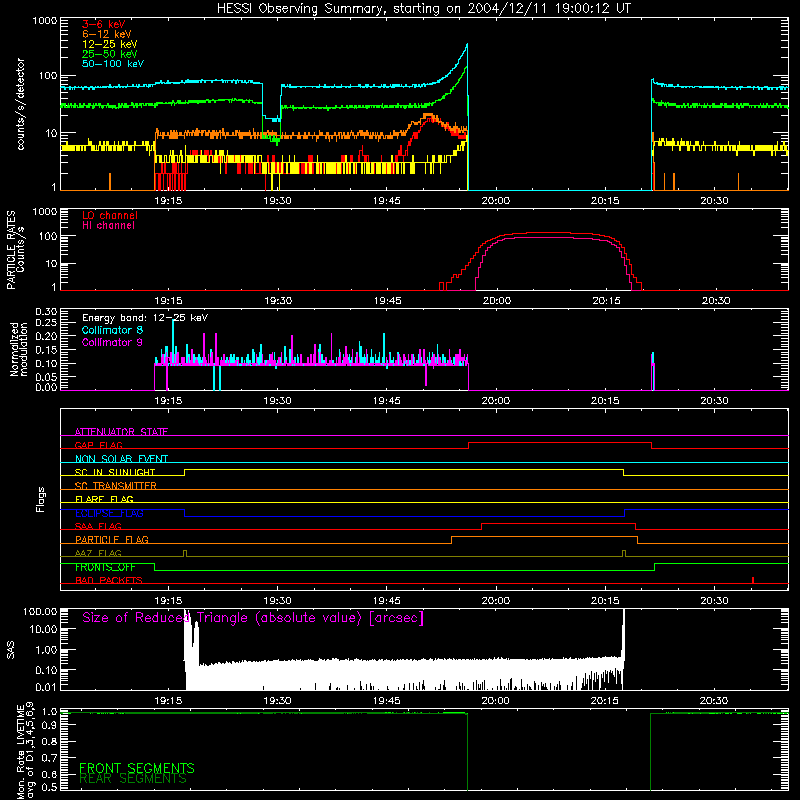Click the SAA flag raised step segment
This screenshot has width=800, height=800.
(x=558, y=523)
